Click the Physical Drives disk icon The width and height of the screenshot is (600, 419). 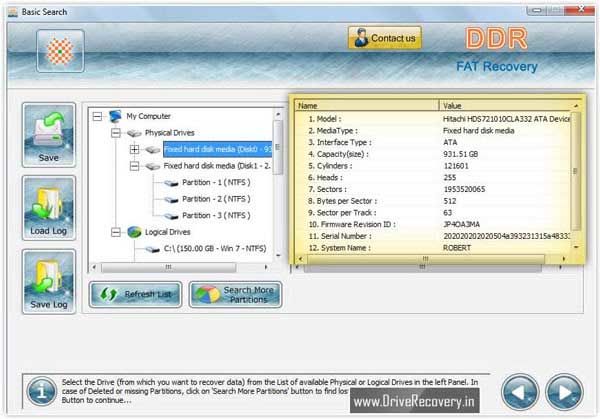[x=134, y=133]
